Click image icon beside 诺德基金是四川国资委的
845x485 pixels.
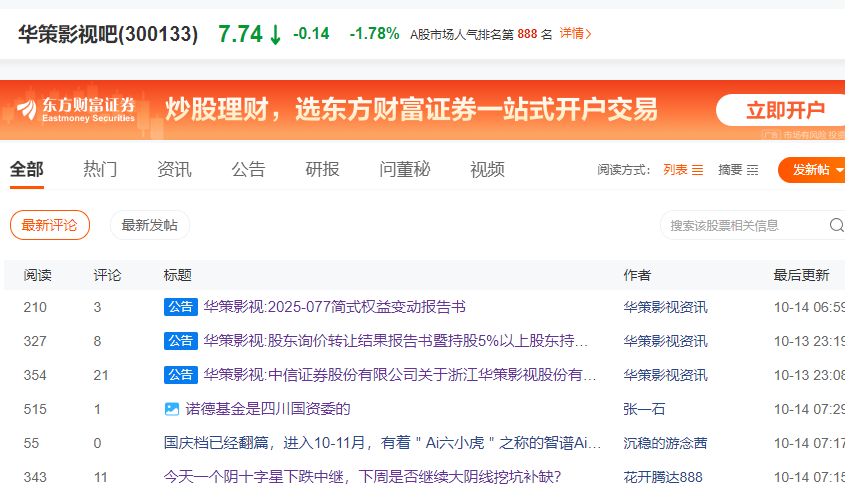point(171,409)
